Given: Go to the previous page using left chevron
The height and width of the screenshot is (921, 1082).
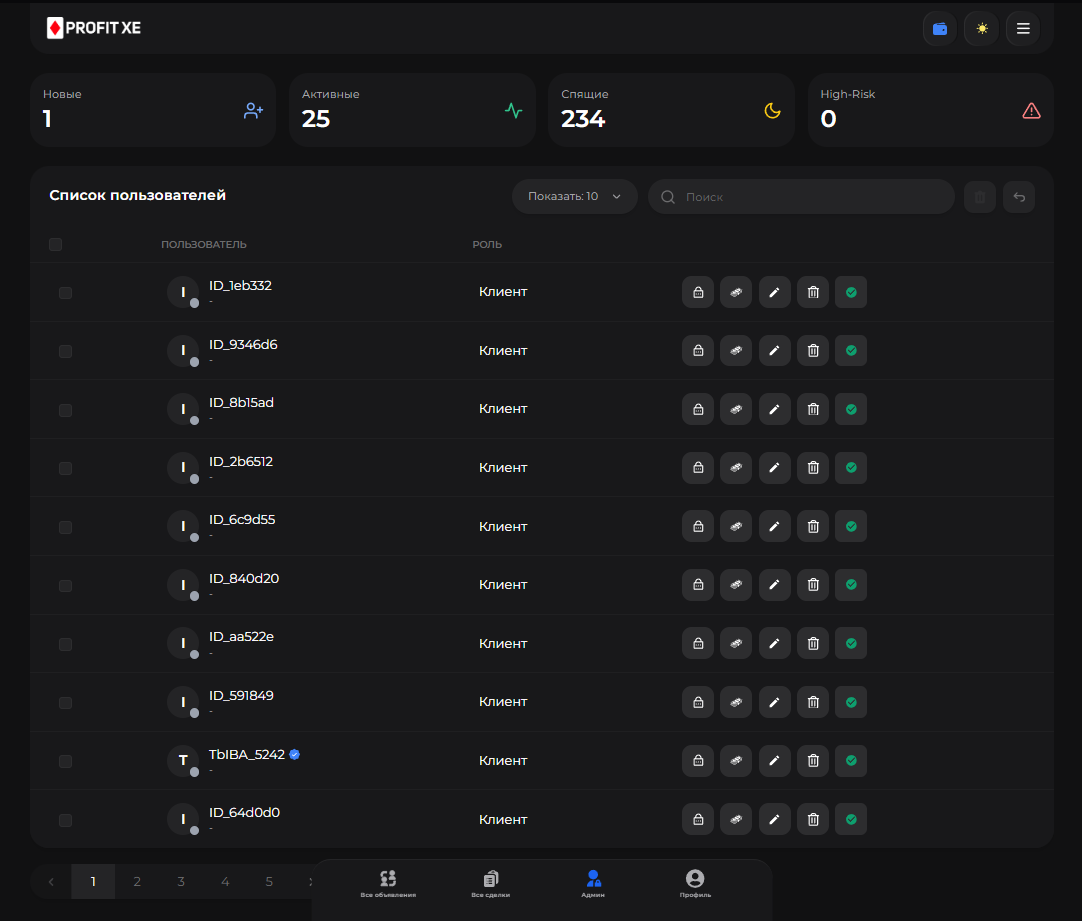Looking at the screenshot, I should [51, 882].
